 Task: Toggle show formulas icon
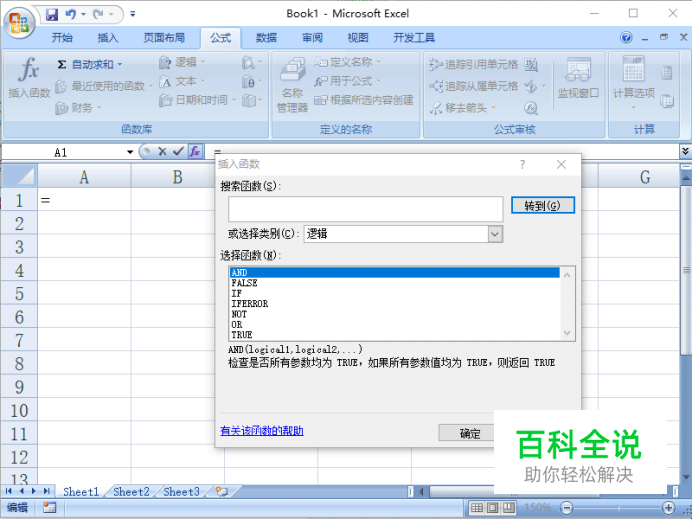pos(531,64)
